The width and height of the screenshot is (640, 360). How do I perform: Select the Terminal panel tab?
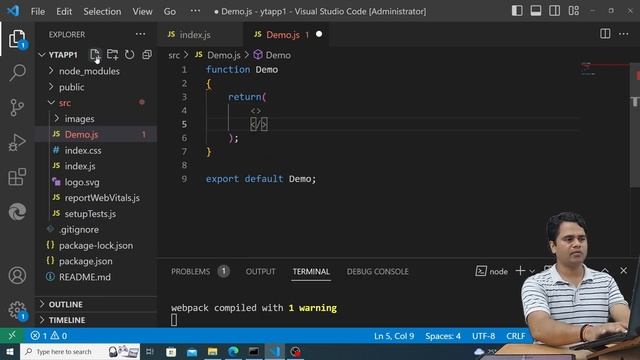tap(311, 271)
